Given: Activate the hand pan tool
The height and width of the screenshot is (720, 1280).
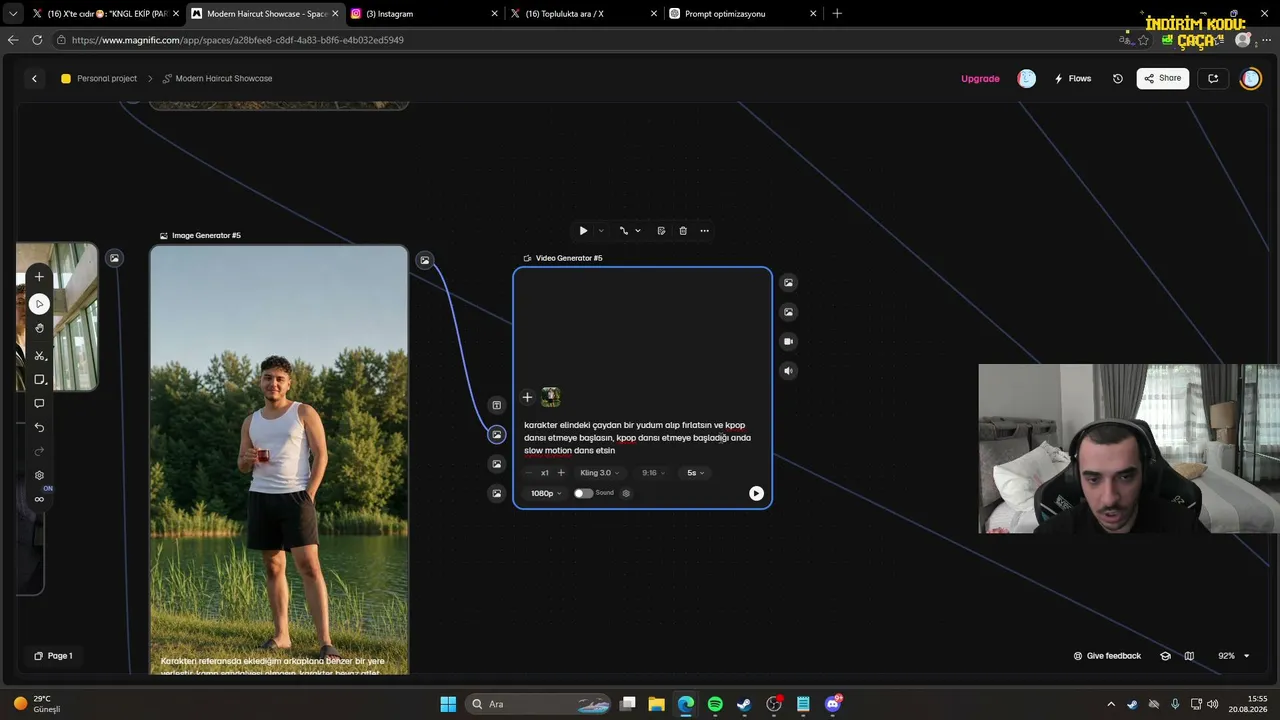Looking at the screenshot, I should click(39, 328).
